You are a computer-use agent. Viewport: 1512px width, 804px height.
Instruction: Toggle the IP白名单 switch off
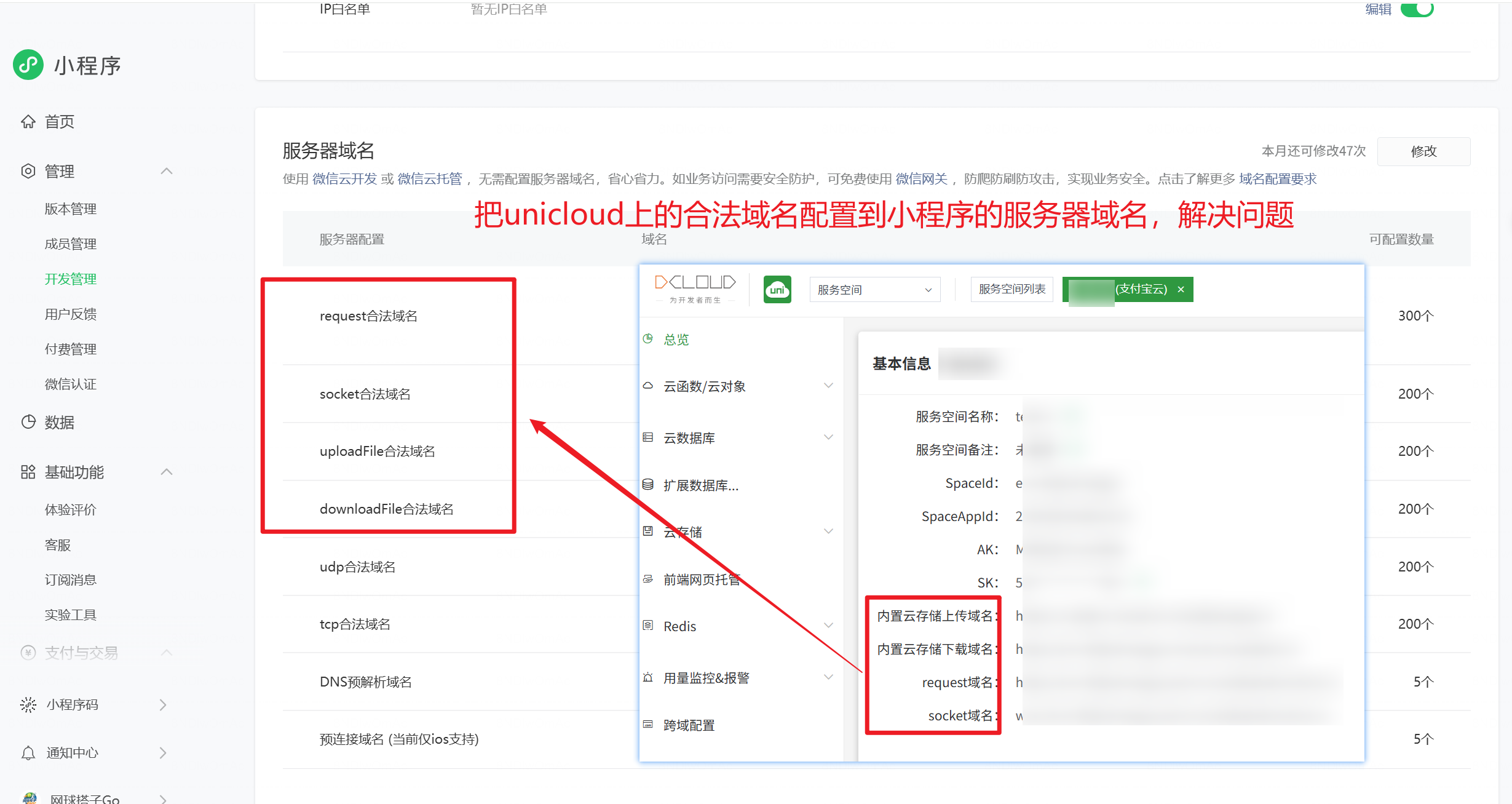pyautogui.click(x=1417, y=9)
